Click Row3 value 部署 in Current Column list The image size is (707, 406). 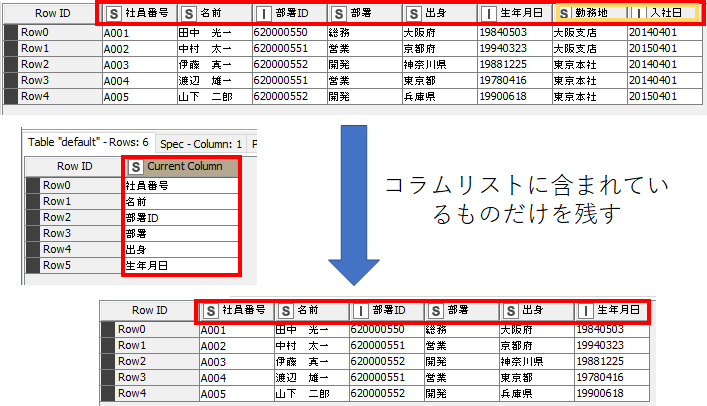pos(180,234)
